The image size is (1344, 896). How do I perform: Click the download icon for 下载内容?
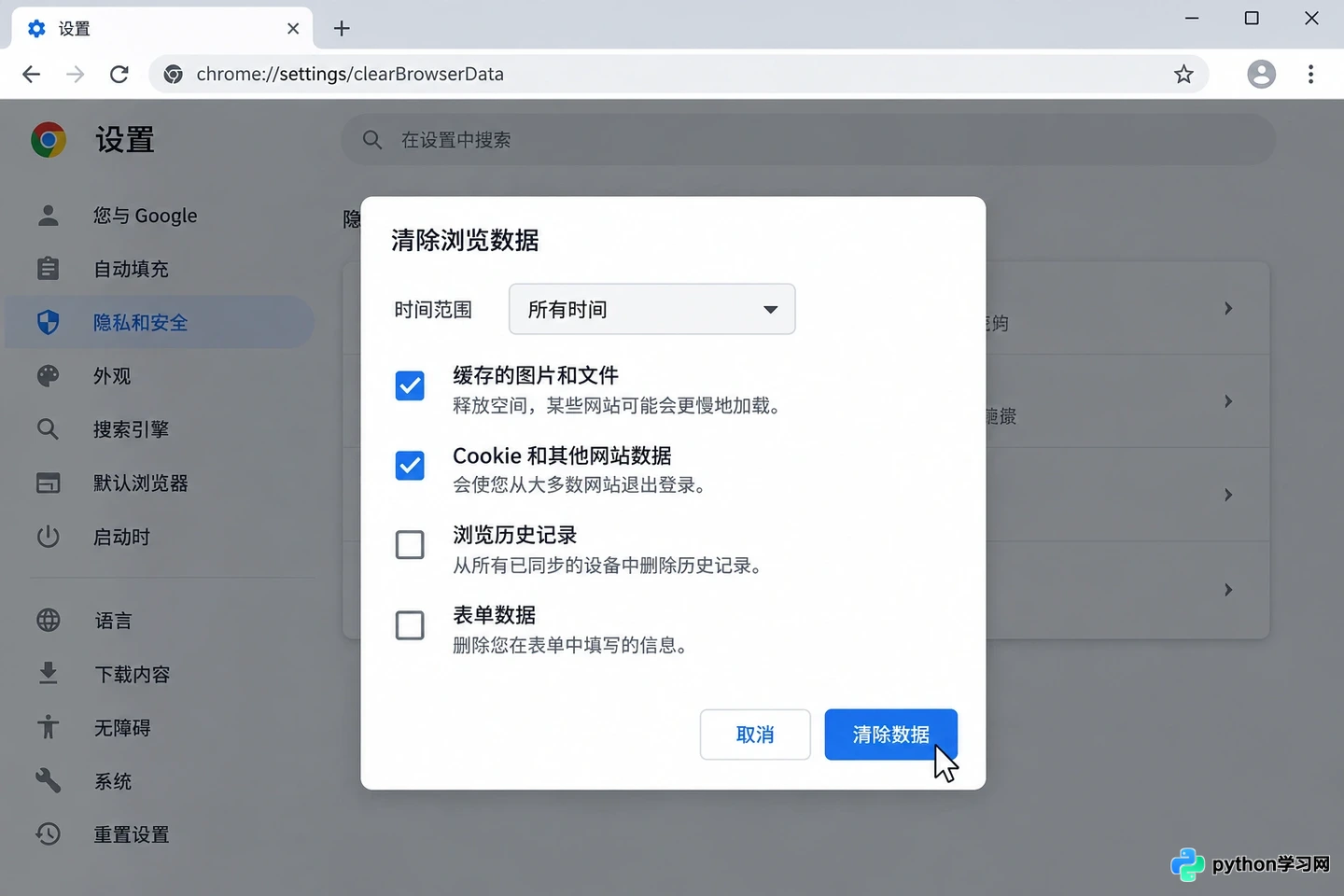[49, 674]
